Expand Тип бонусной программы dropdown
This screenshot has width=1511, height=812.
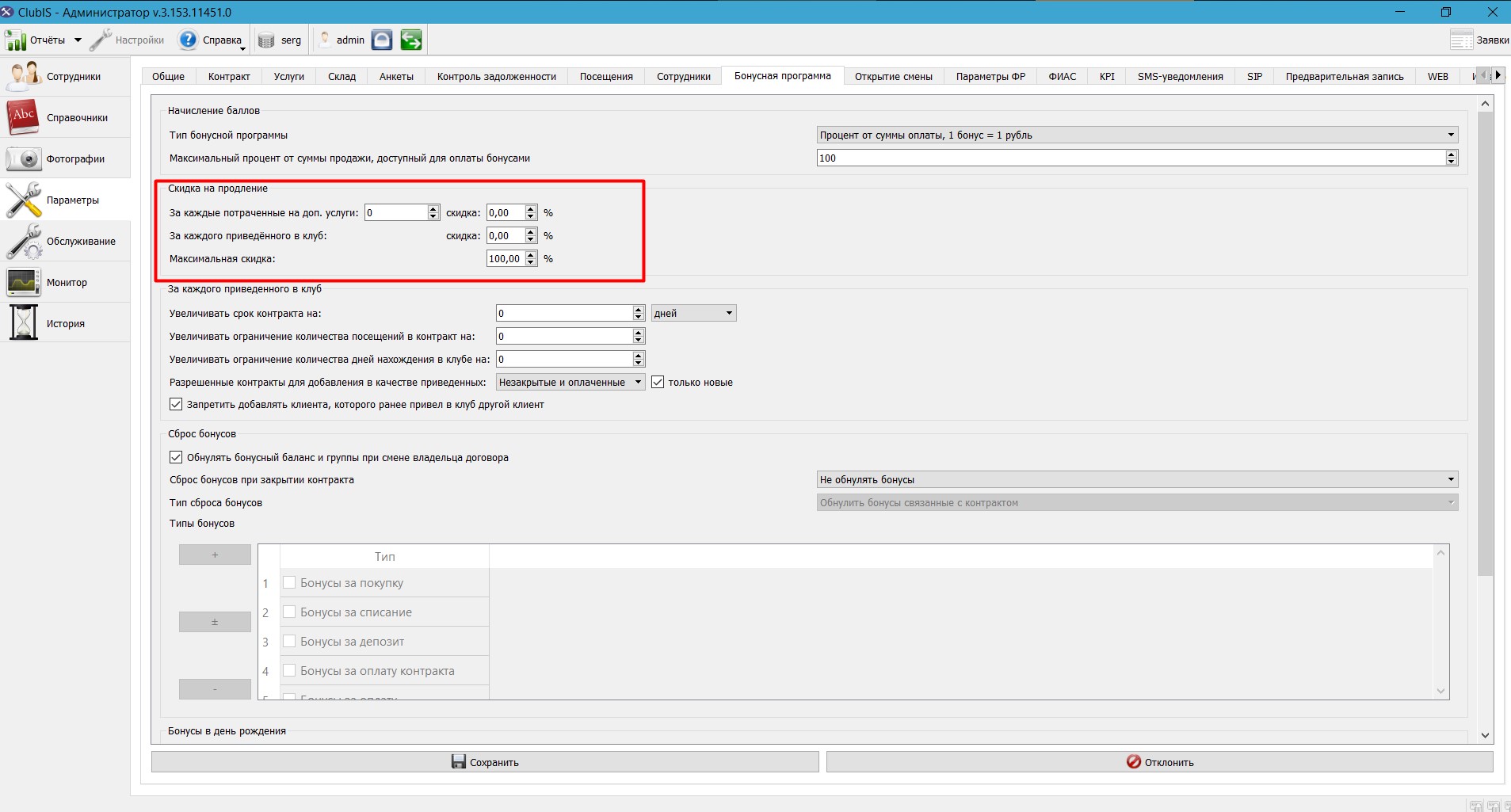pos(1137,135)
